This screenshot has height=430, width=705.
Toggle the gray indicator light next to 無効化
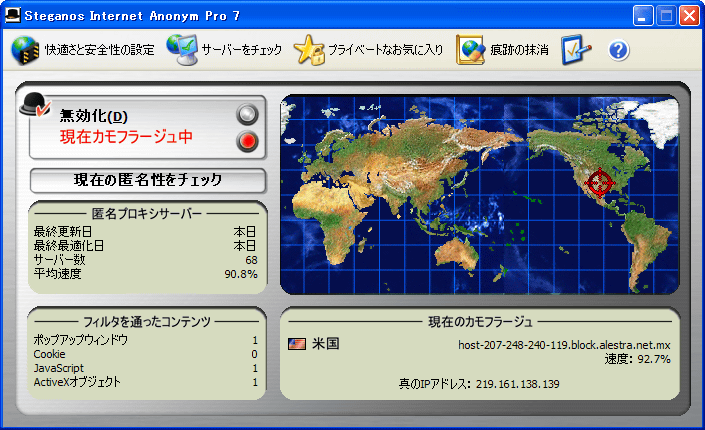point(247,114)
